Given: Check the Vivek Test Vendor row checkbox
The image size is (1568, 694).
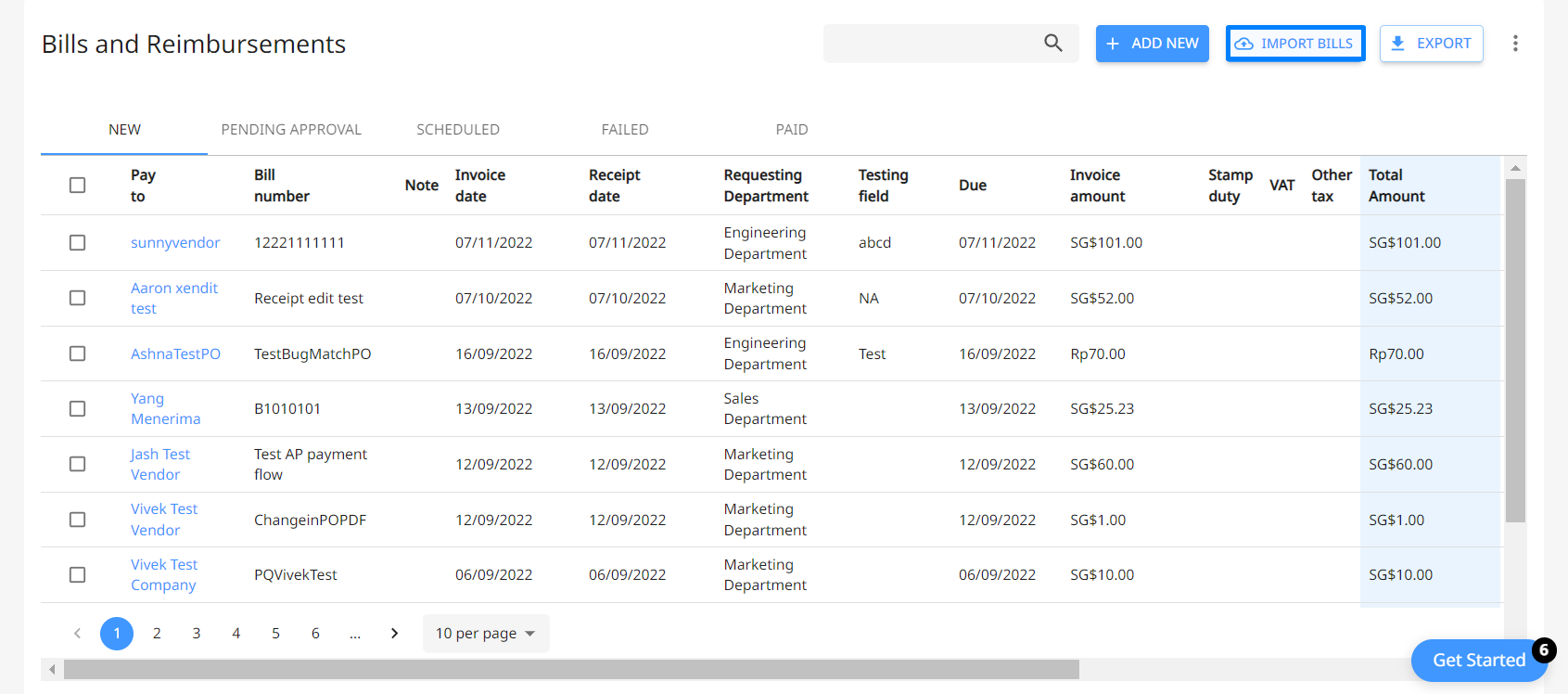Looking at the screenshot, I should tap(78, 520).
